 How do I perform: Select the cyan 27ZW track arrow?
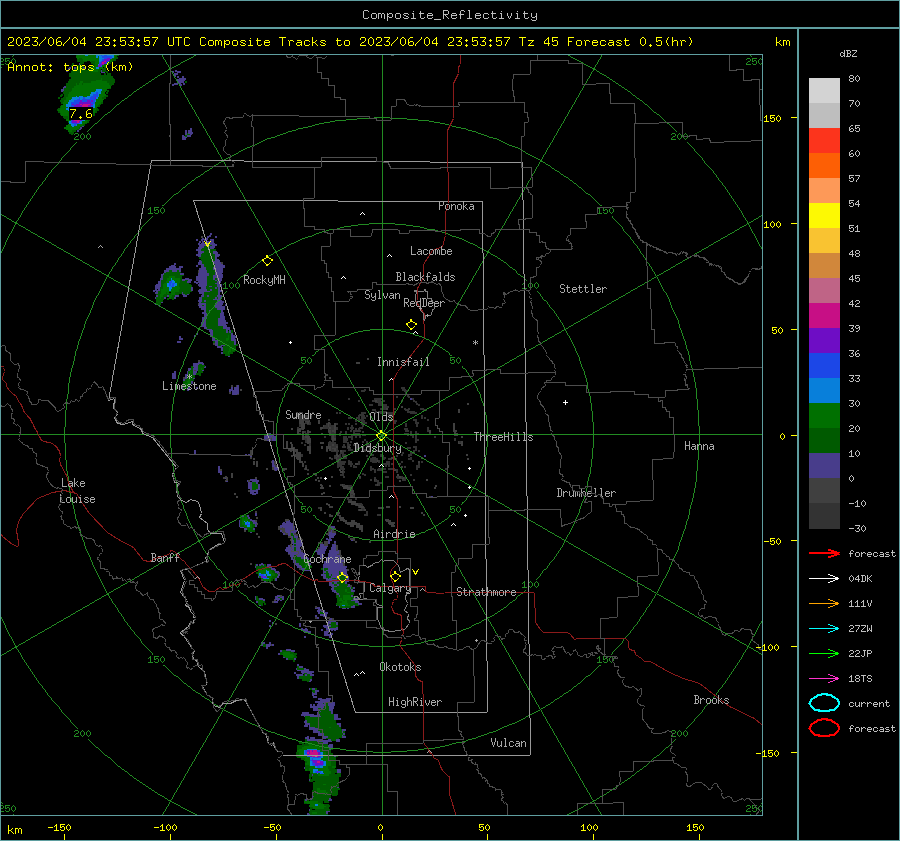pyautogui.click(x=824, y=629)
